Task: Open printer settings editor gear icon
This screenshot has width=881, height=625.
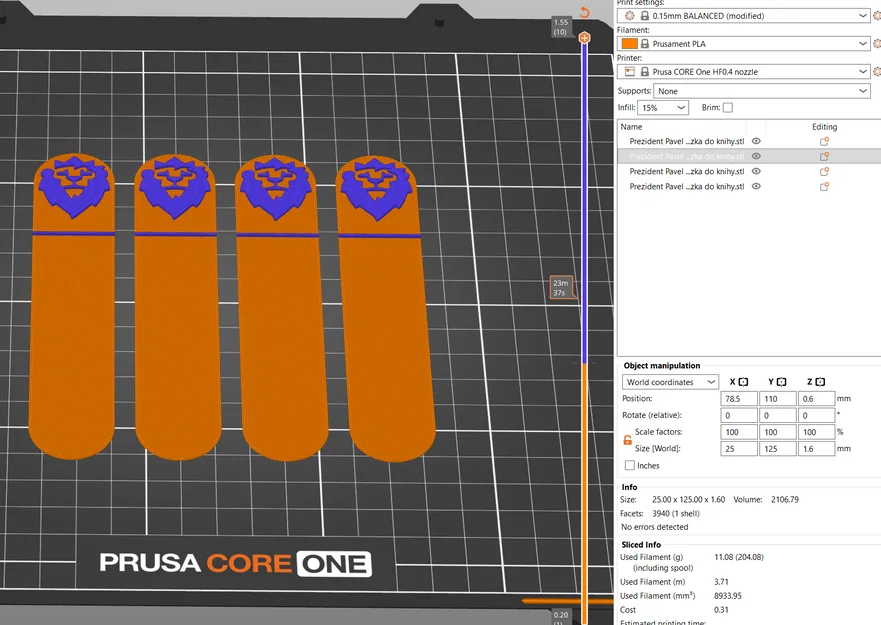Action: click(x=877, y=71)
